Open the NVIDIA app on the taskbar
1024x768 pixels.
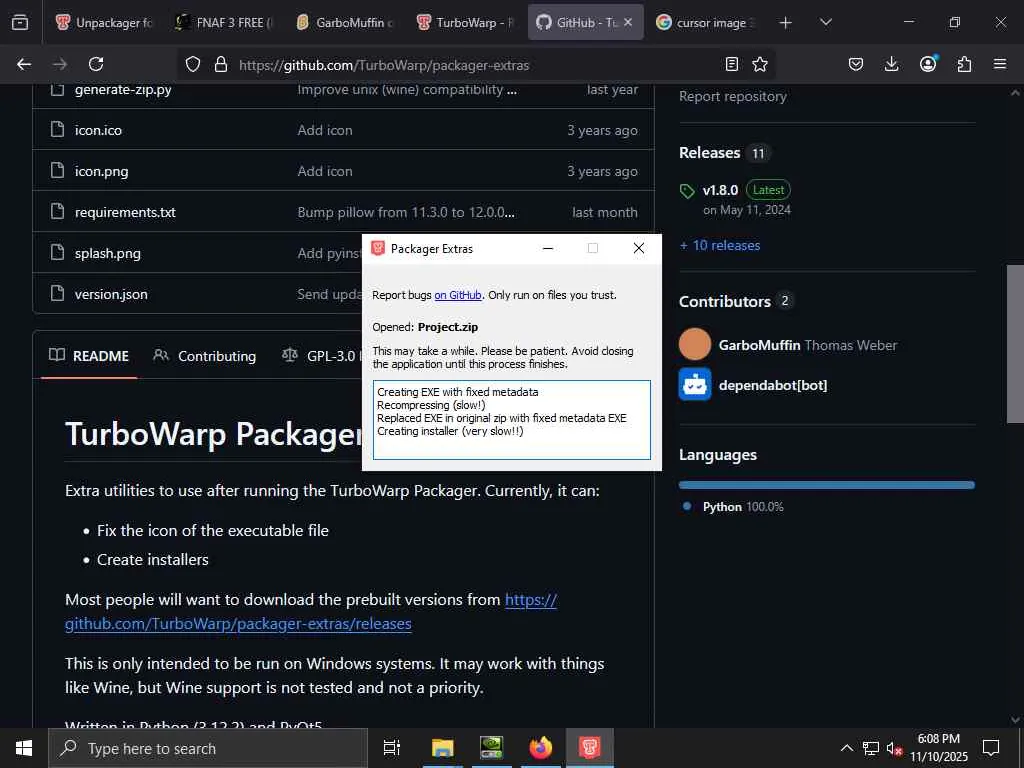(x=491, y=748)
